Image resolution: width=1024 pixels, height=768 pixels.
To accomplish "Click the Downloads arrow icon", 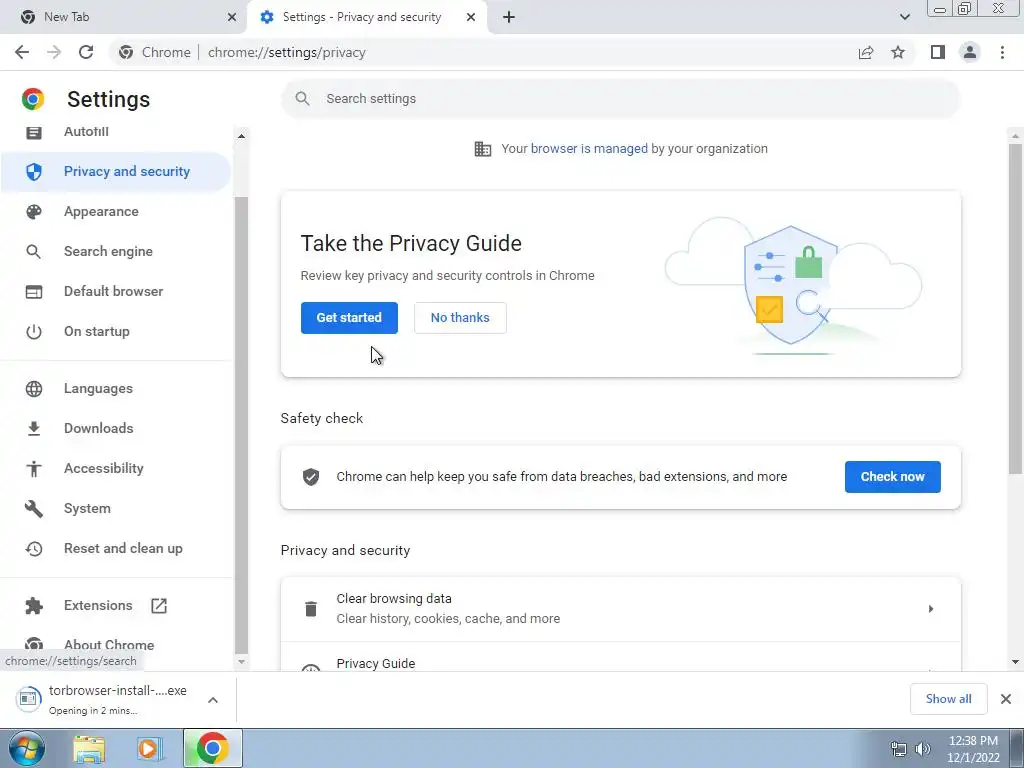I will pos(33,428).
